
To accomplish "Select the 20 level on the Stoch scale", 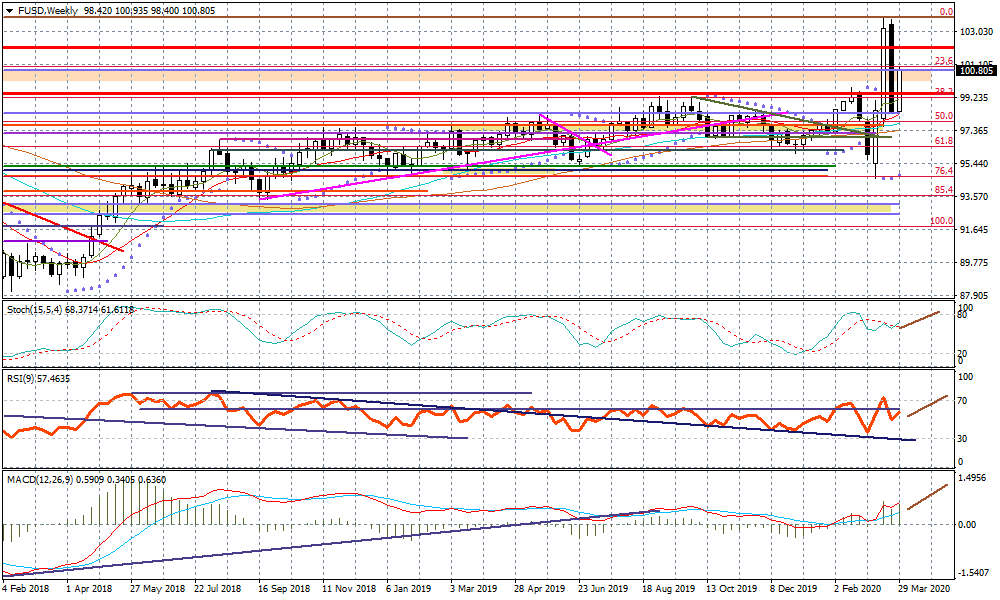I will (963, 354).
